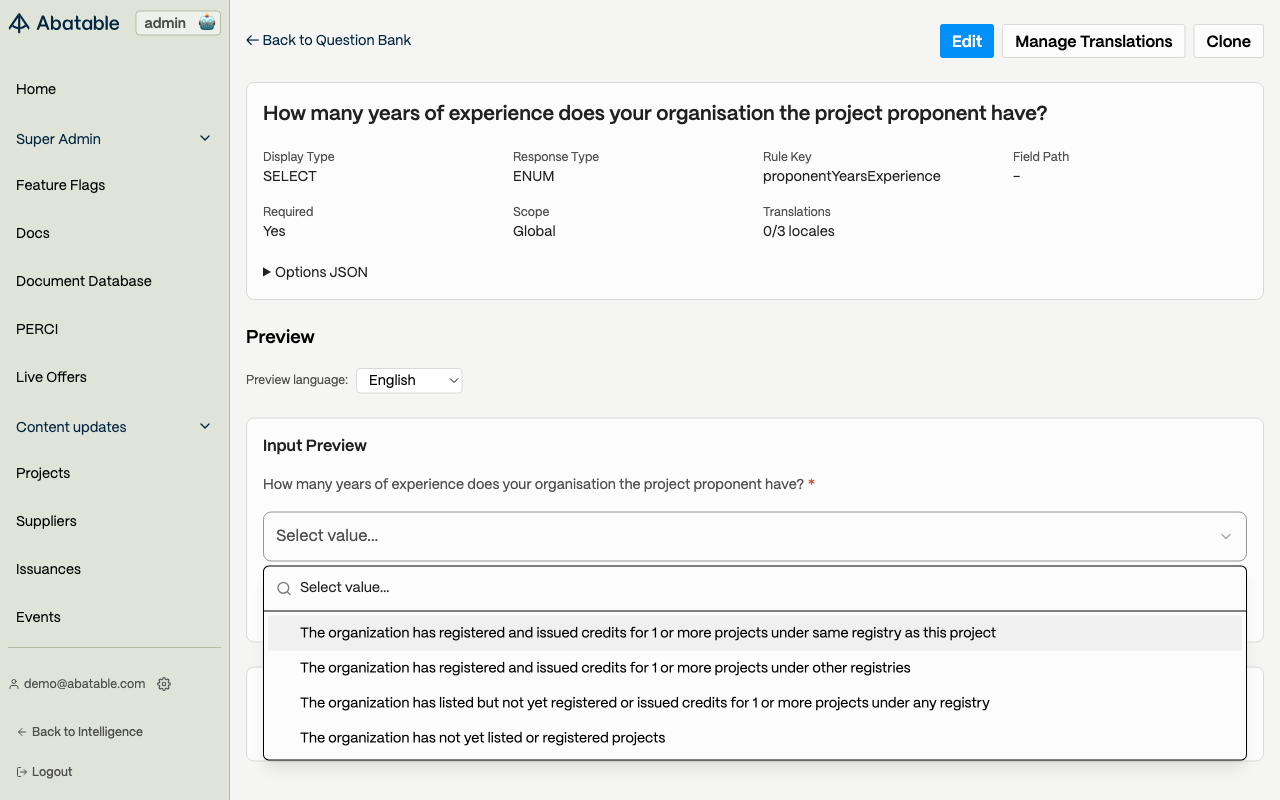
Task: Collapse the Content updates chevron
Action: click(x=205, y=426)
